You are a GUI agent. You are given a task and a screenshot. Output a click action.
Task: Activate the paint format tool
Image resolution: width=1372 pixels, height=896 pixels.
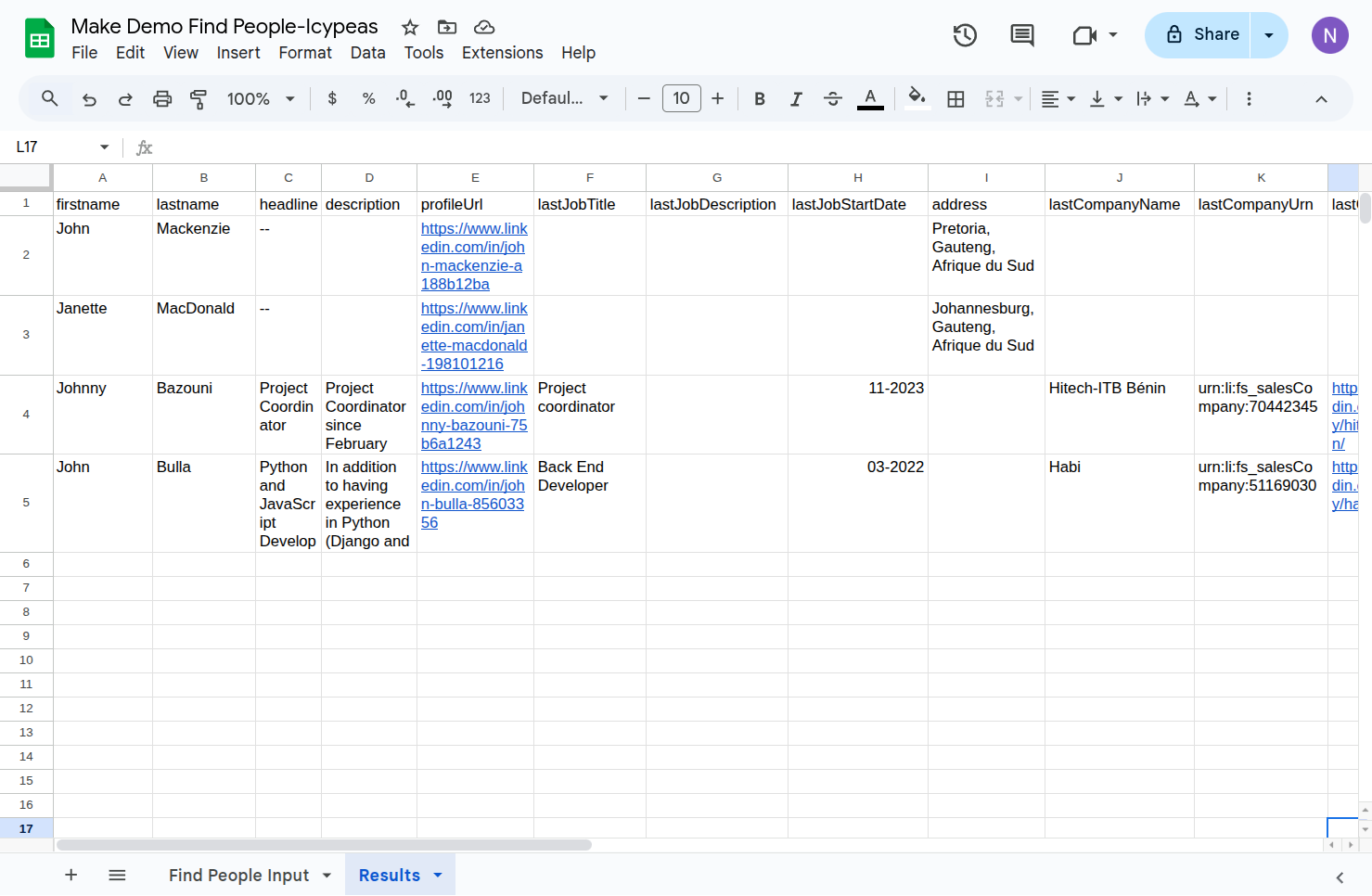(199, 98)
